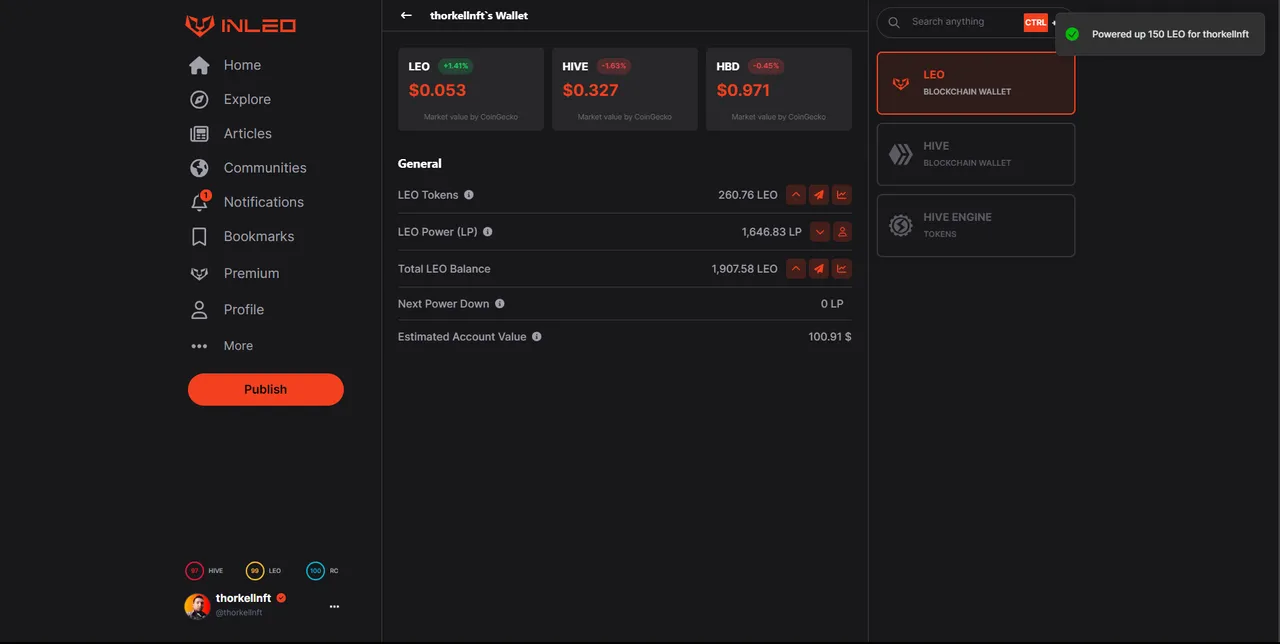The height and width of the screenshot is (644, 1280).
Task: Click the thorkellnft's Wallet title
Action: 479,15
